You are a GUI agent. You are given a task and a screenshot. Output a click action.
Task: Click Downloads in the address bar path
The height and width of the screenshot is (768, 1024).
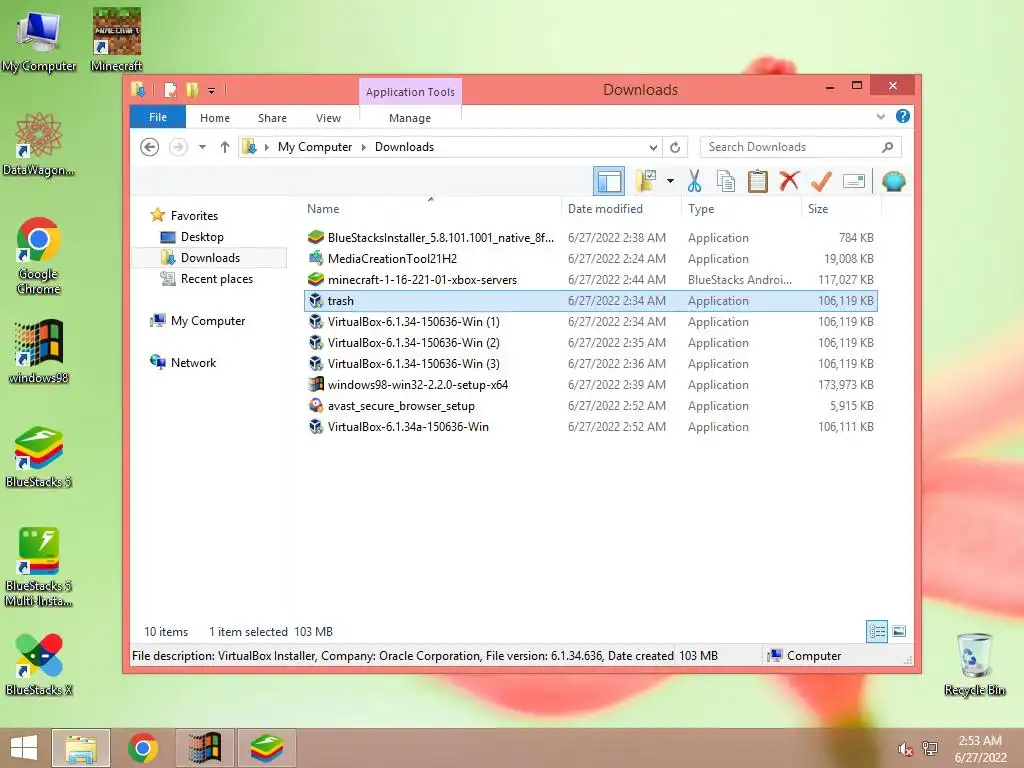(404, 147)
